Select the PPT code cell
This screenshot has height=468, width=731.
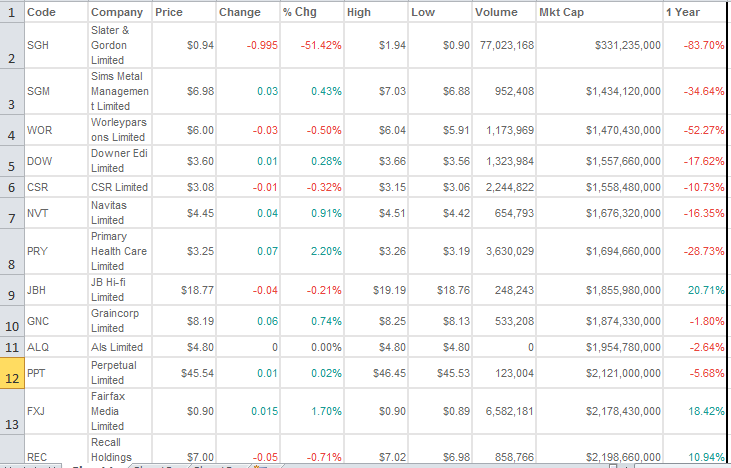[x=56, y=373]
